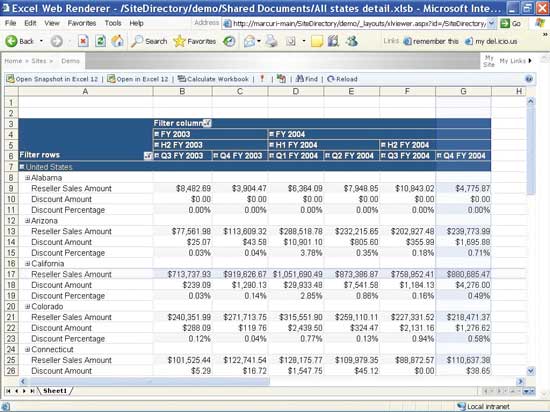This screenshot has height=412, width=550.
Task: Run Calculate Workbook command
Action: pos(213,79)
